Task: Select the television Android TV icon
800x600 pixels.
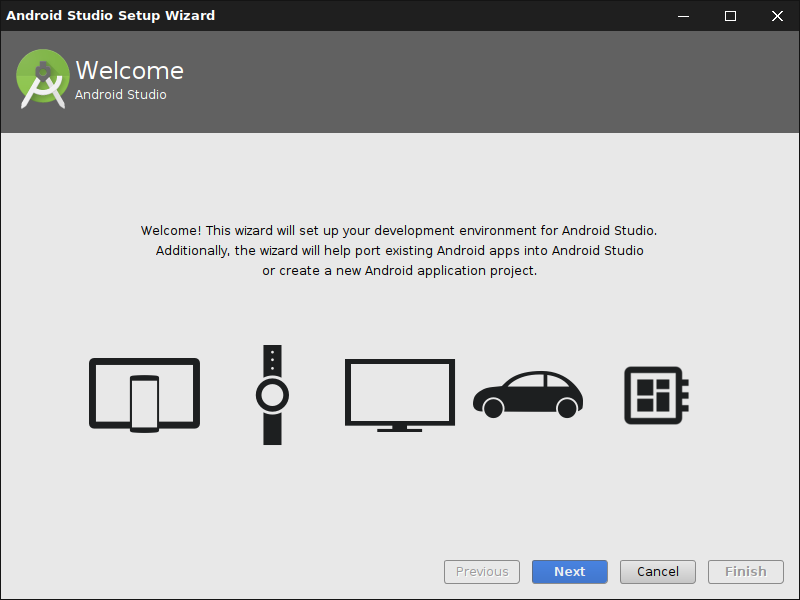Action: 399,394
